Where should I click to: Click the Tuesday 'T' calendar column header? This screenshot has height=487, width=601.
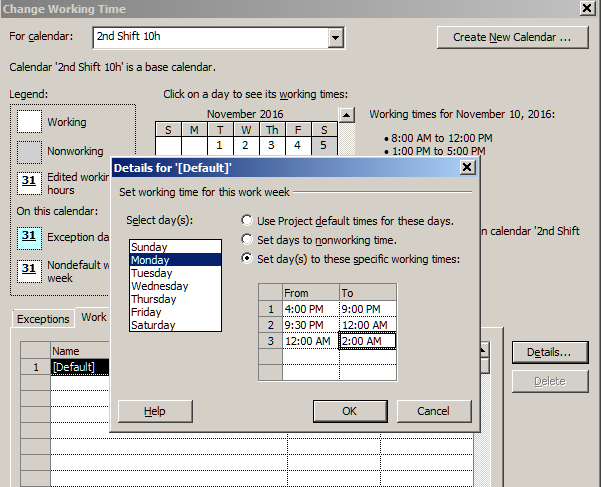click(220, 130)
